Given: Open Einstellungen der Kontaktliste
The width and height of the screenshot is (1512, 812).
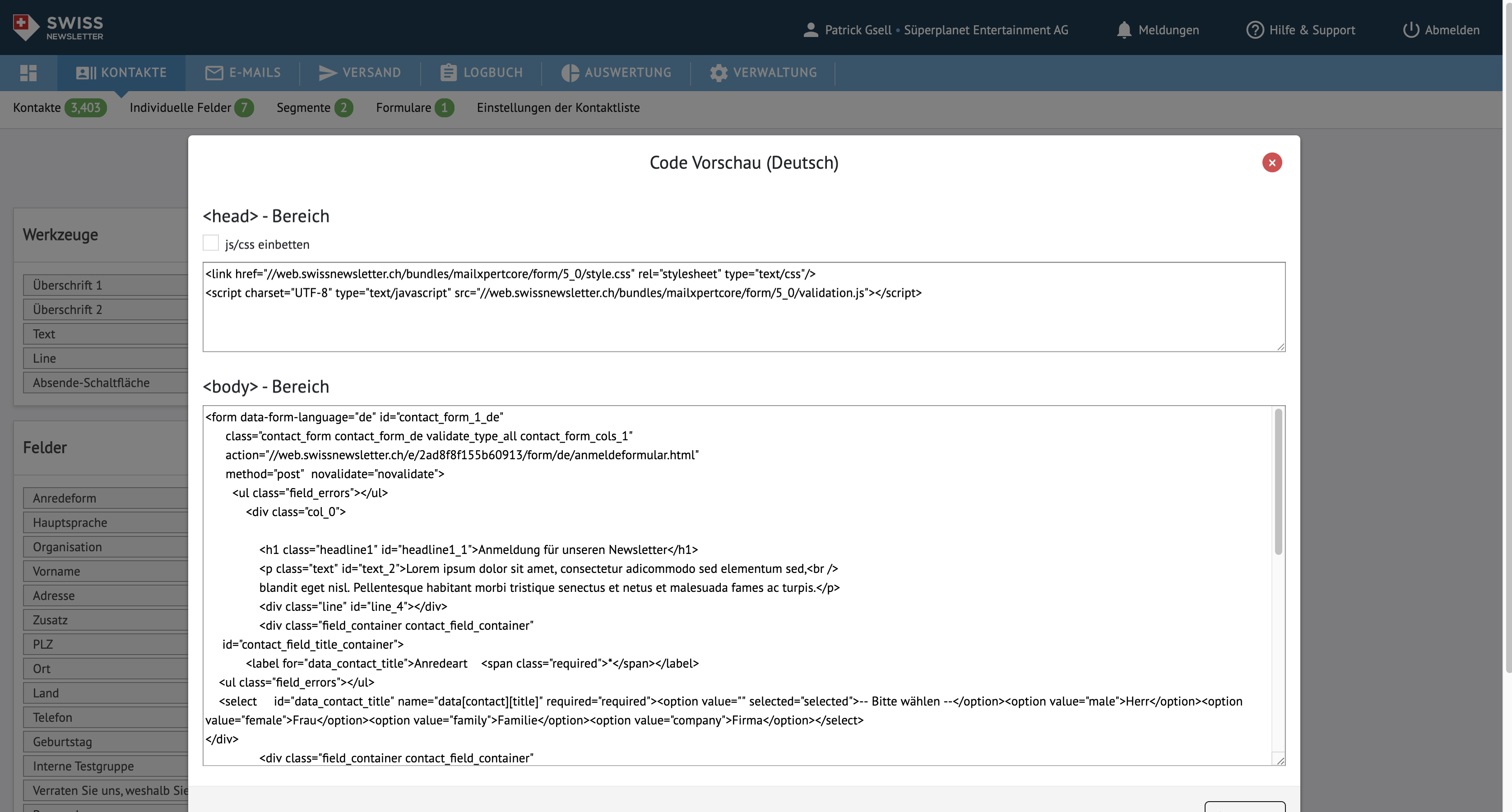Looking at the screenshot, I should pos(557,108).
